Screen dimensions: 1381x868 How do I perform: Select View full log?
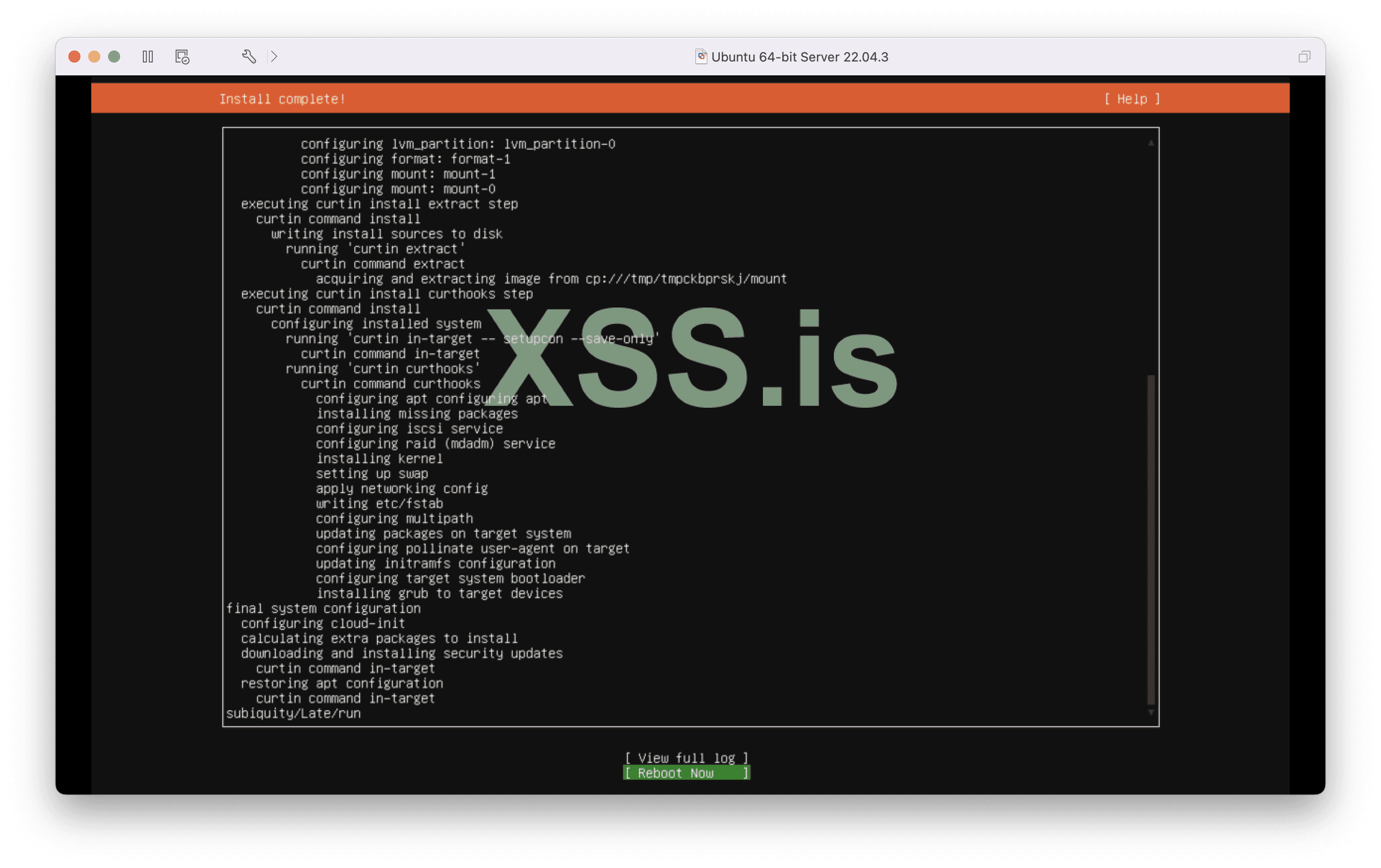[687, 758]
